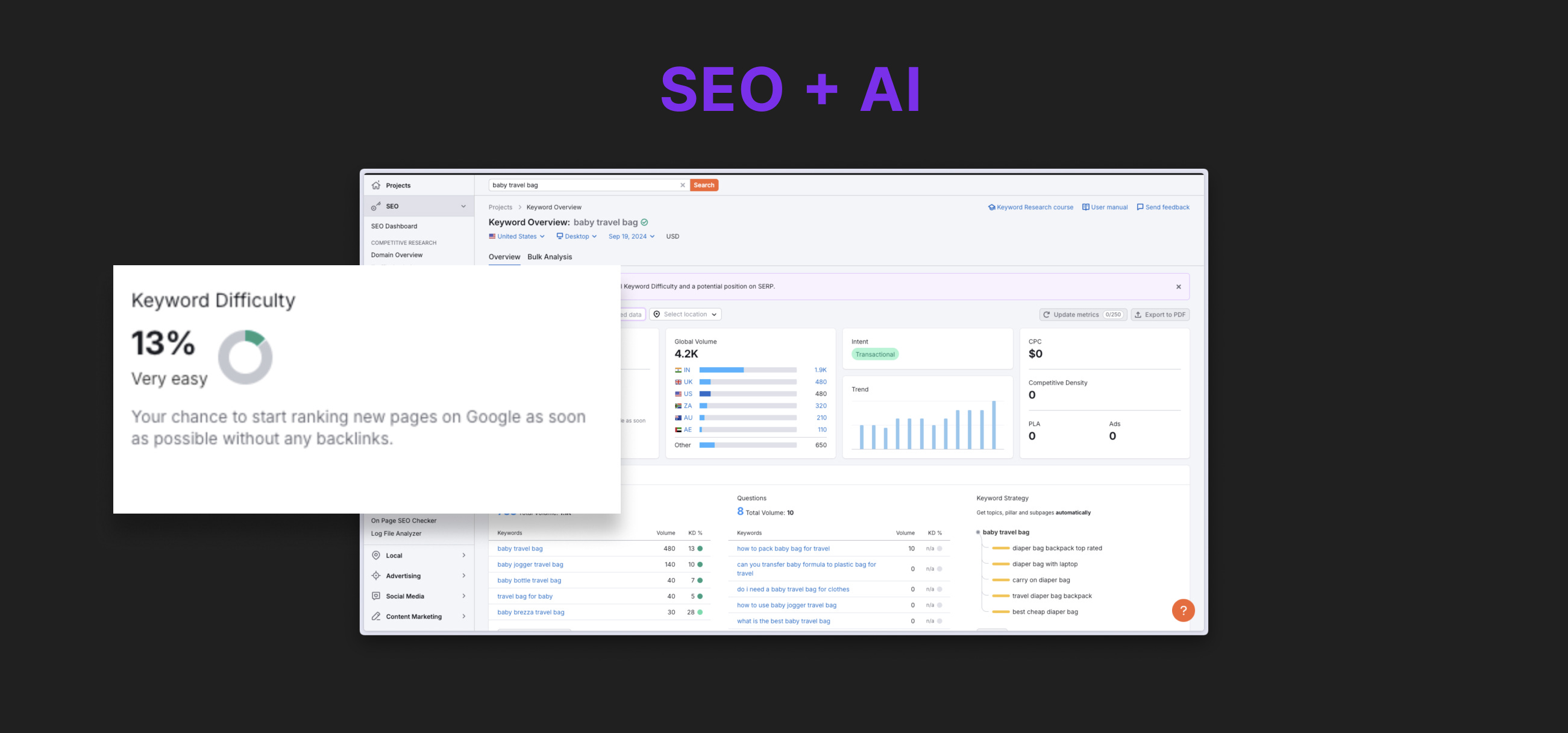Click Update metrics button
Image resolution: width=1568 pixels, height=733 pixels.
(x=1083, y=315)
